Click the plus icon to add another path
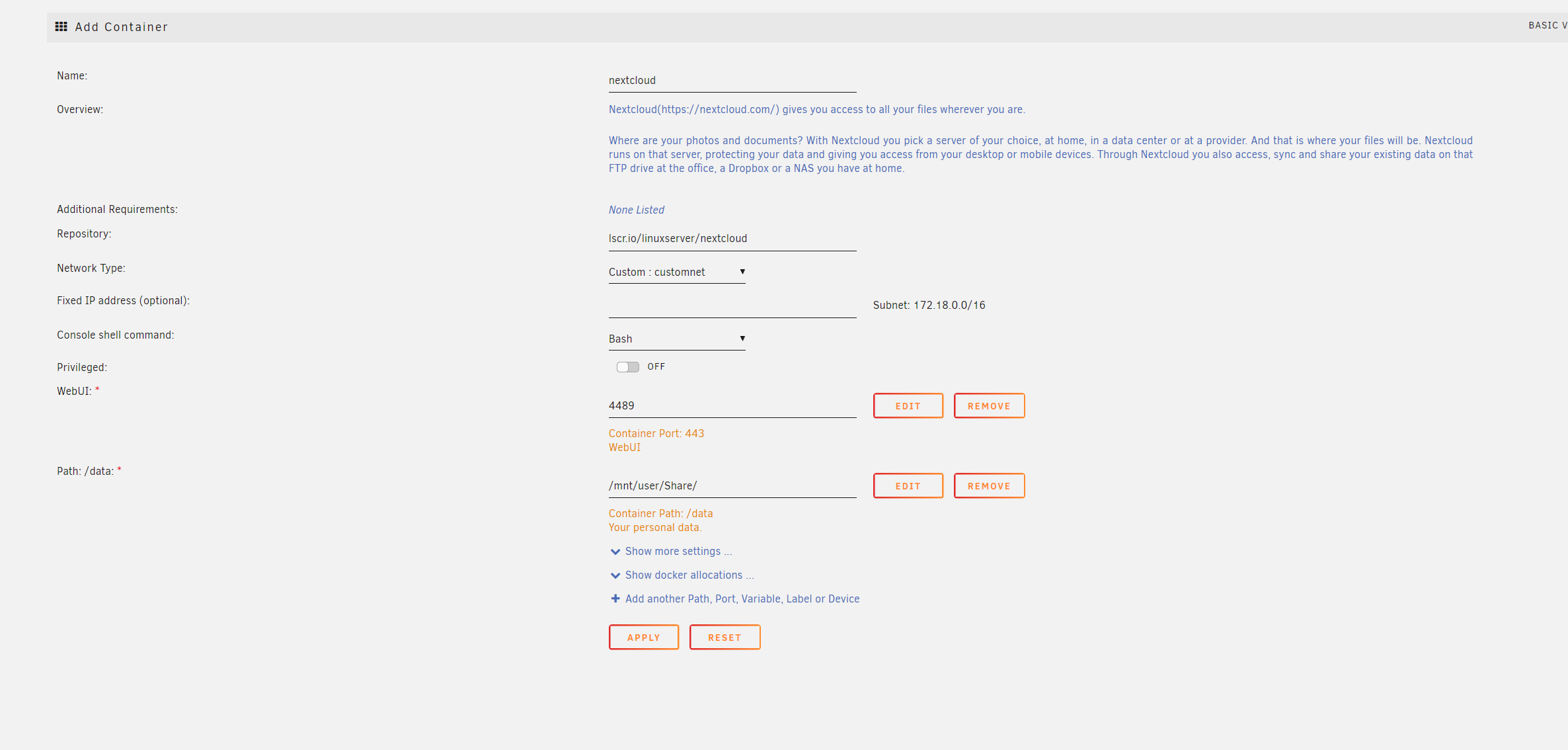Viewport: 1568px width, 750px height. coord(615,599)
